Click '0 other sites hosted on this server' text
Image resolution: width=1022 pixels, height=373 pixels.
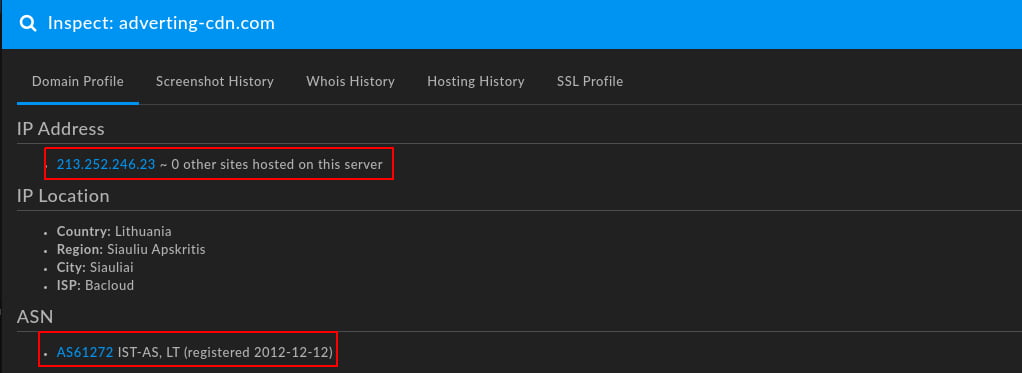[277, 164]
